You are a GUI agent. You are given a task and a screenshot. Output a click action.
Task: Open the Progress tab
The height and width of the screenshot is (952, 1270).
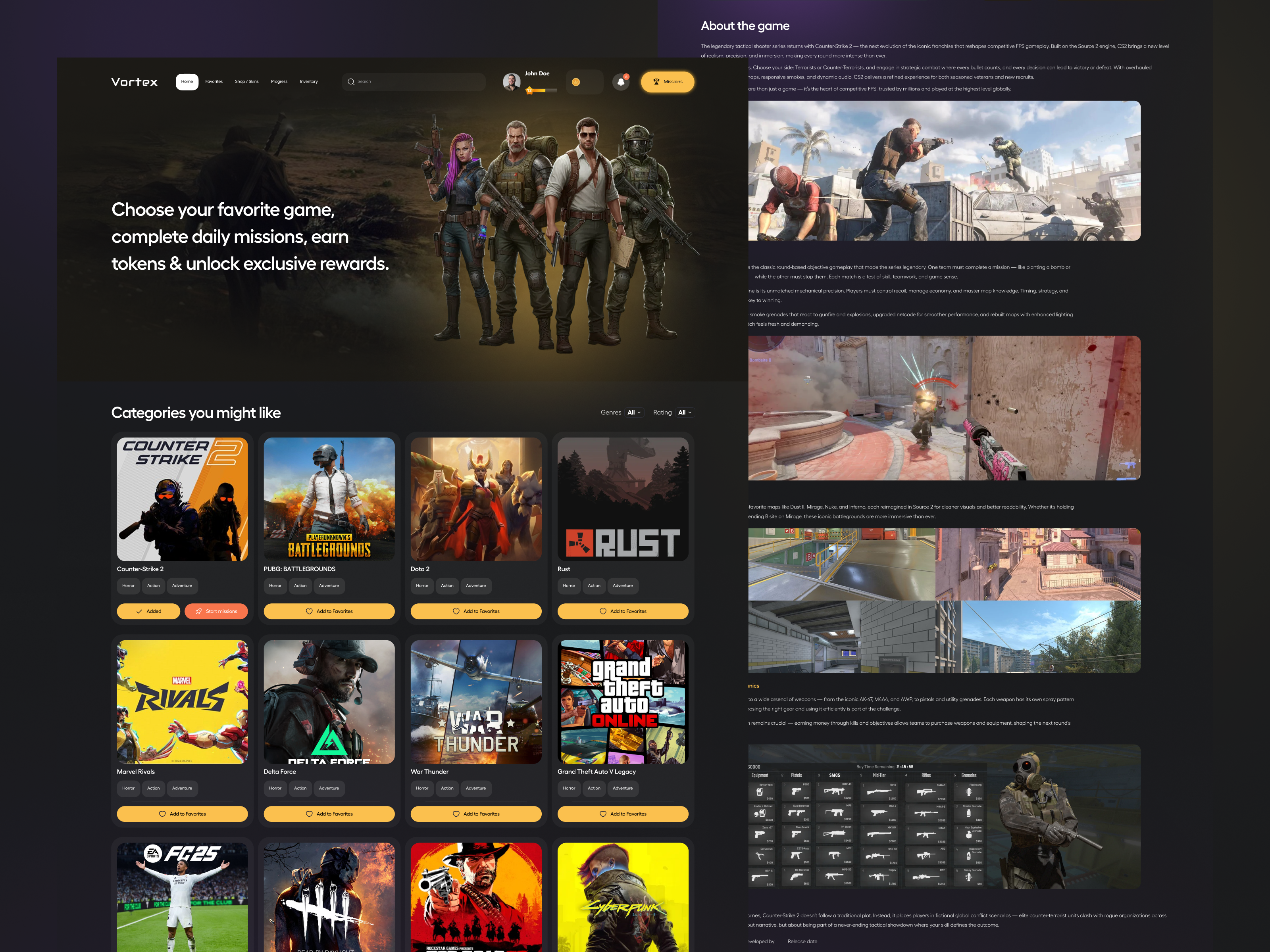coord(279,81)
